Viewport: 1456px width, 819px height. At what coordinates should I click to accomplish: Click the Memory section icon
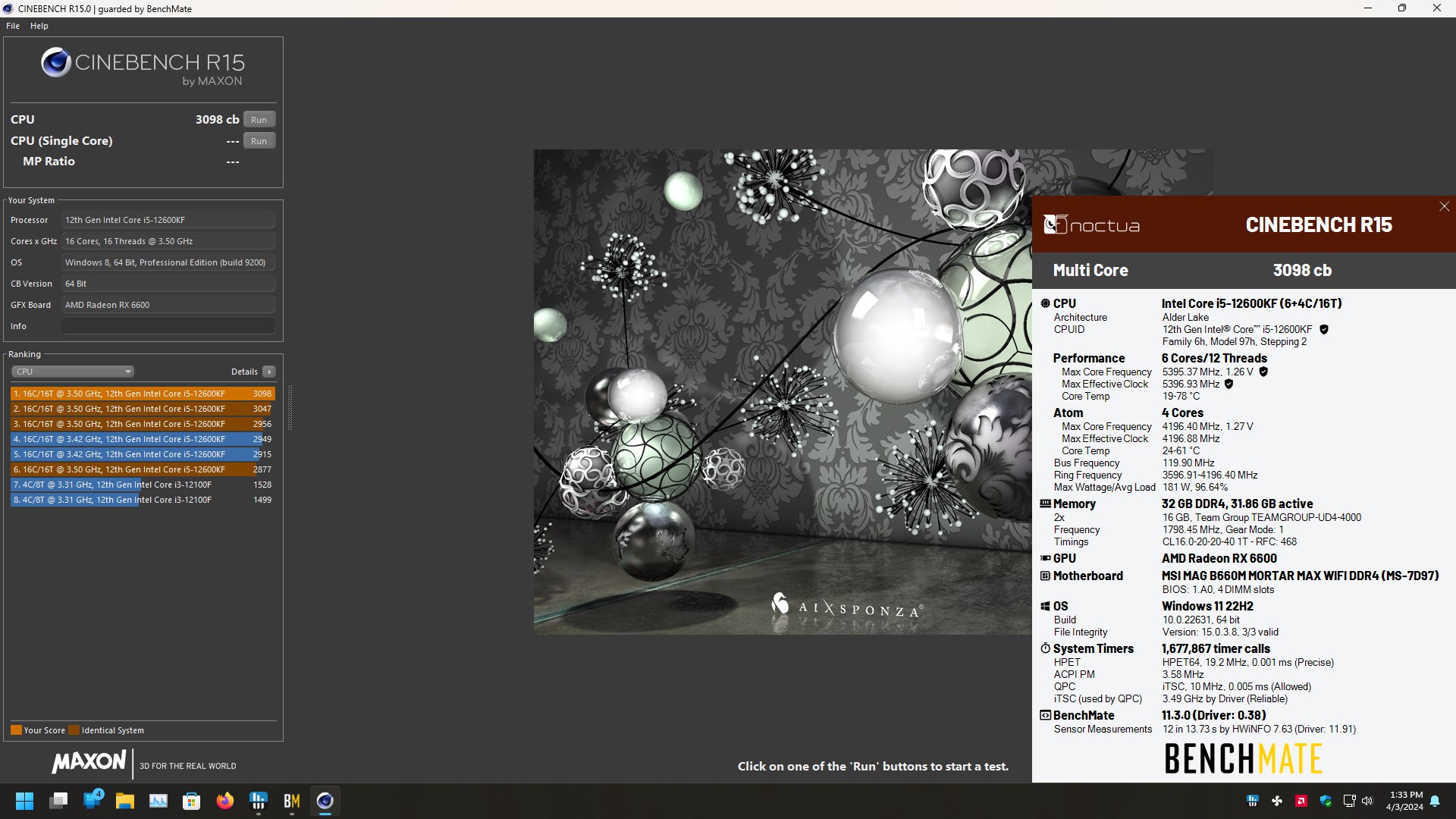(1045, 504)
